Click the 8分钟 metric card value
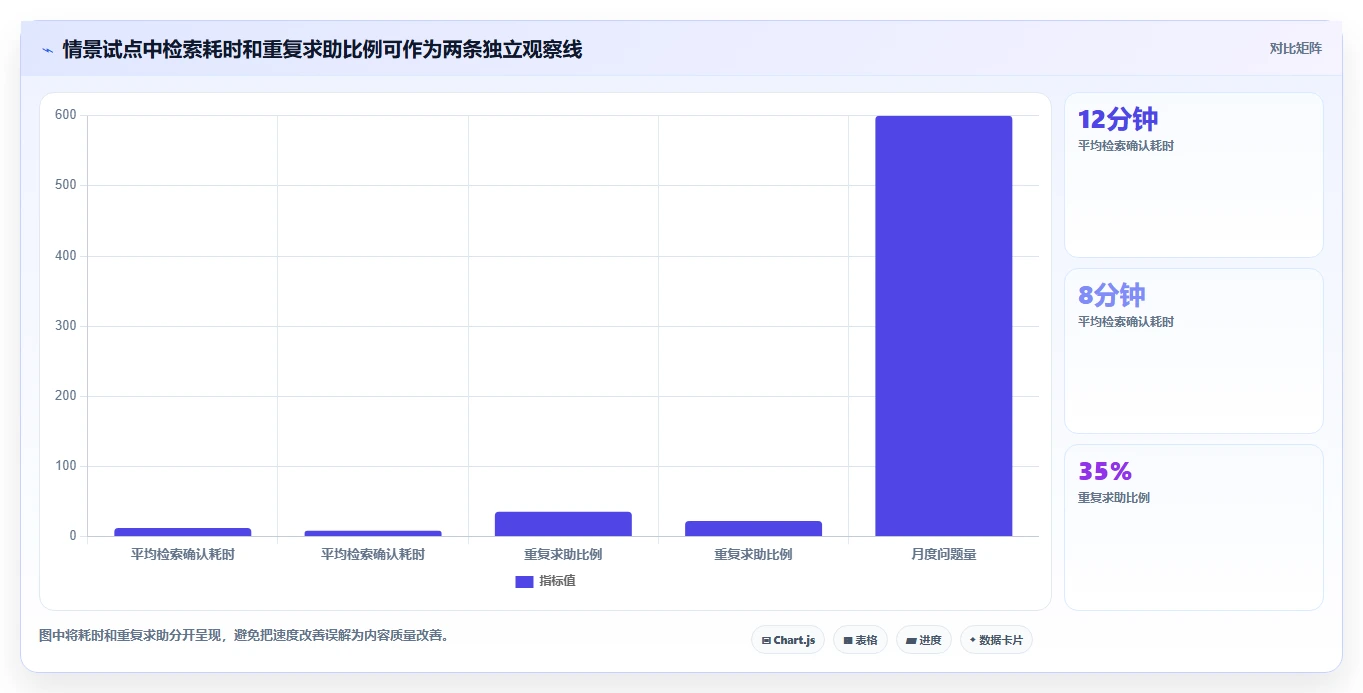The image size is (1363, 693). pyautogui.click(x=1112, y=295)
